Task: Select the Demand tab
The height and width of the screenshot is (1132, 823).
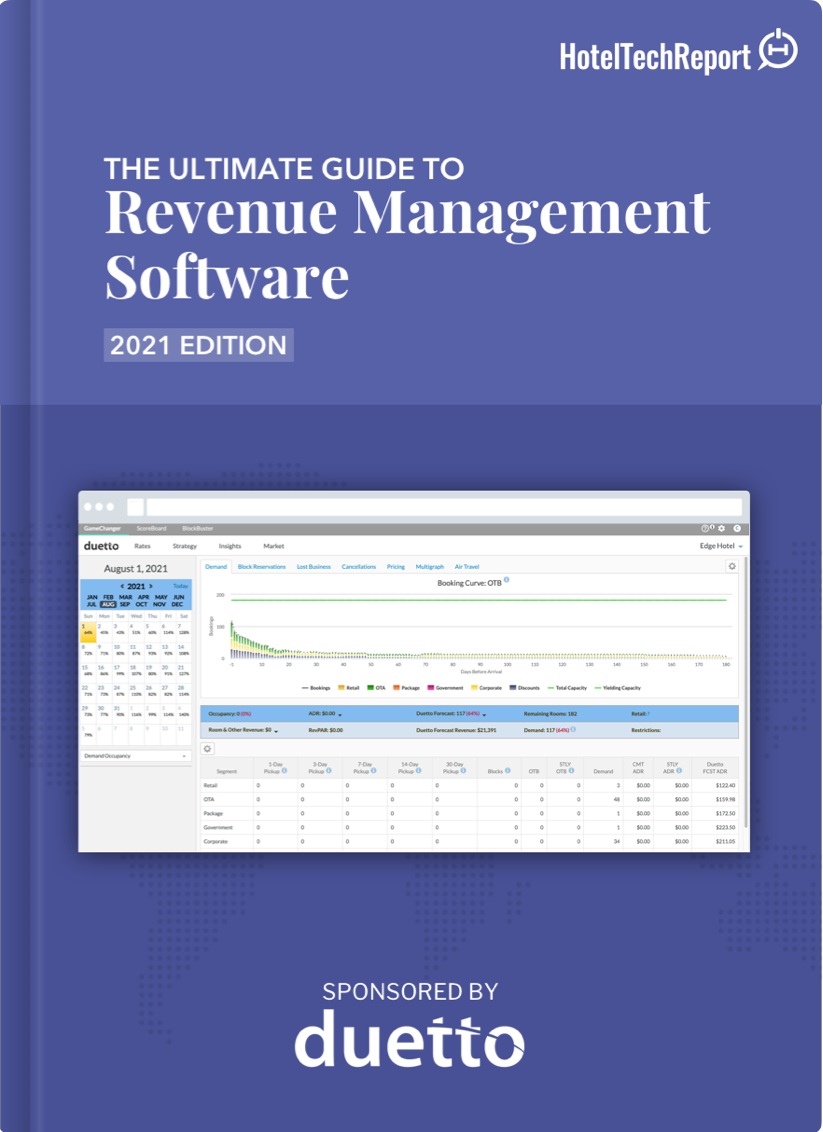Action: (216, 567)
